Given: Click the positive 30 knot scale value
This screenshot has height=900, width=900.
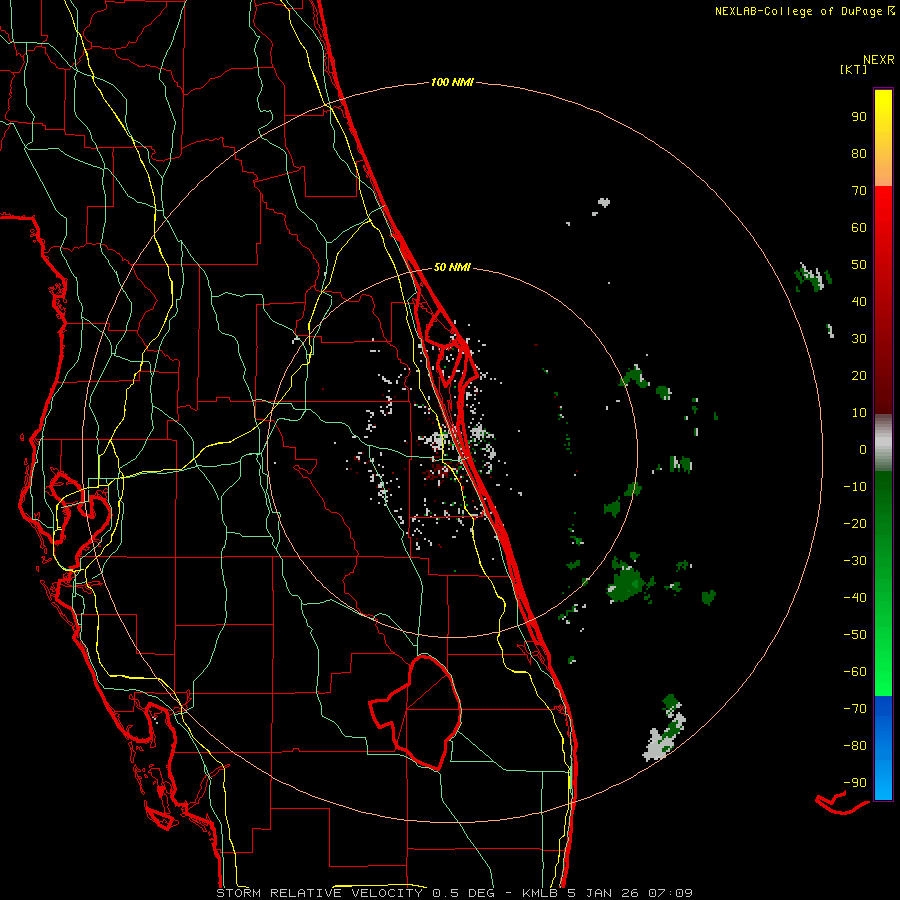Looking at the screenshot, I should click(x=859, y=339).
